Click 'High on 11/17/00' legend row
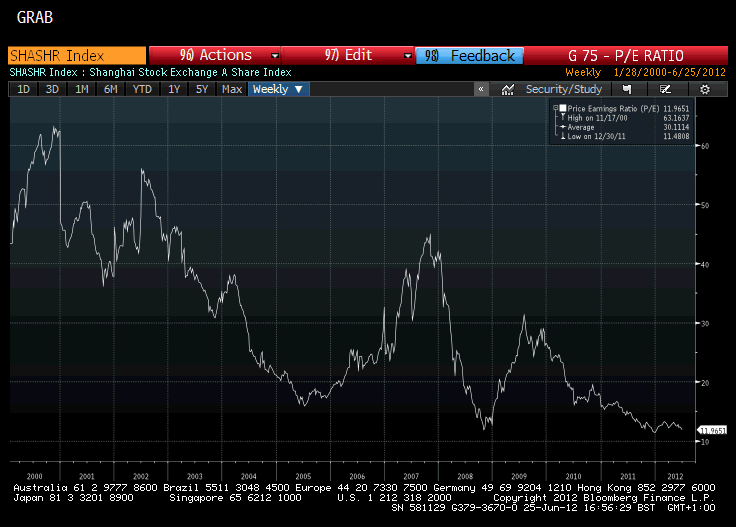The height and width of the screenshot is (527, 736). (x=597, y=118)
